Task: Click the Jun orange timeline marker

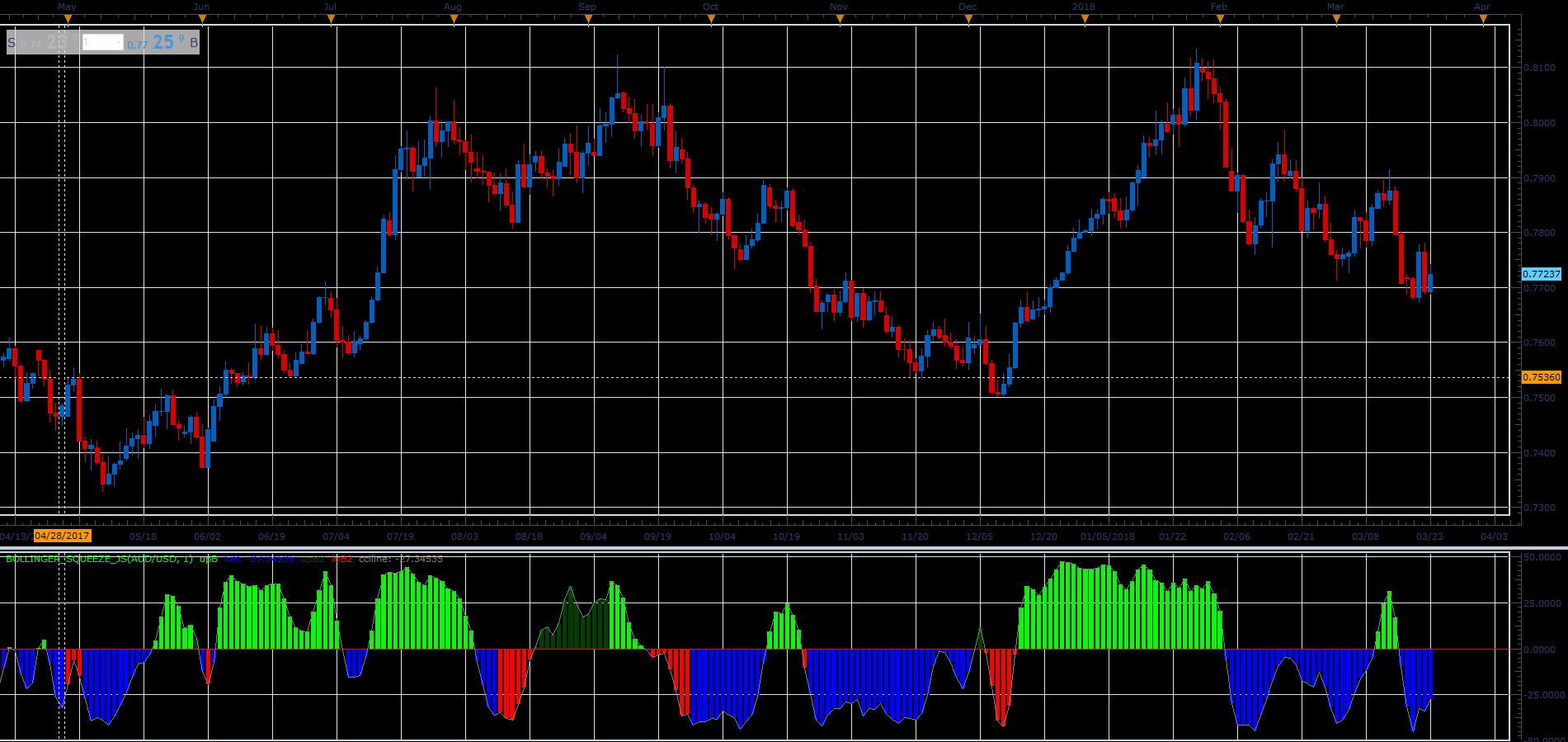Action: click(202, 18)
